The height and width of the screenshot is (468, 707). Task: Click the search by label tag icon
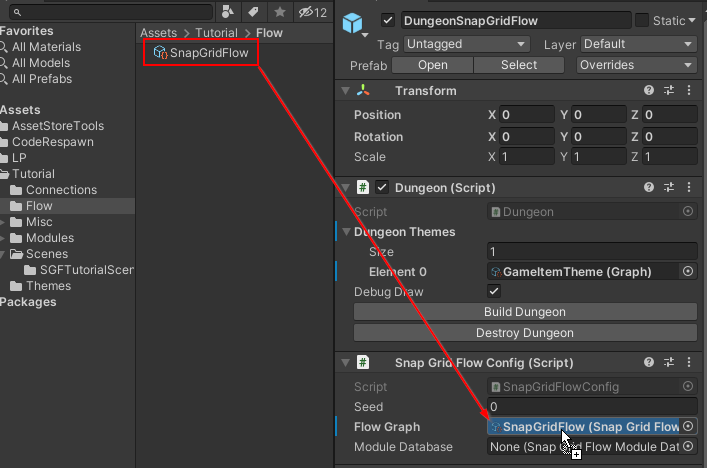(254, 12)
